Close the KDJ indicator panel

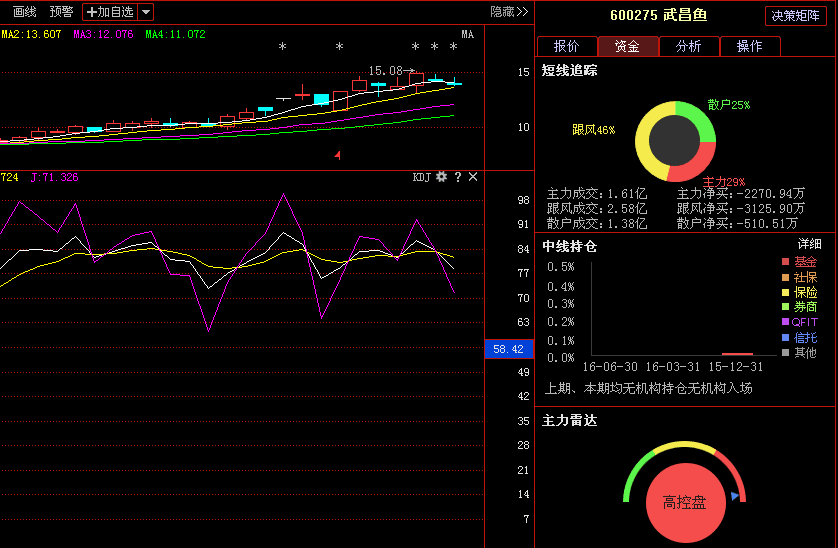tap(473, 177)
